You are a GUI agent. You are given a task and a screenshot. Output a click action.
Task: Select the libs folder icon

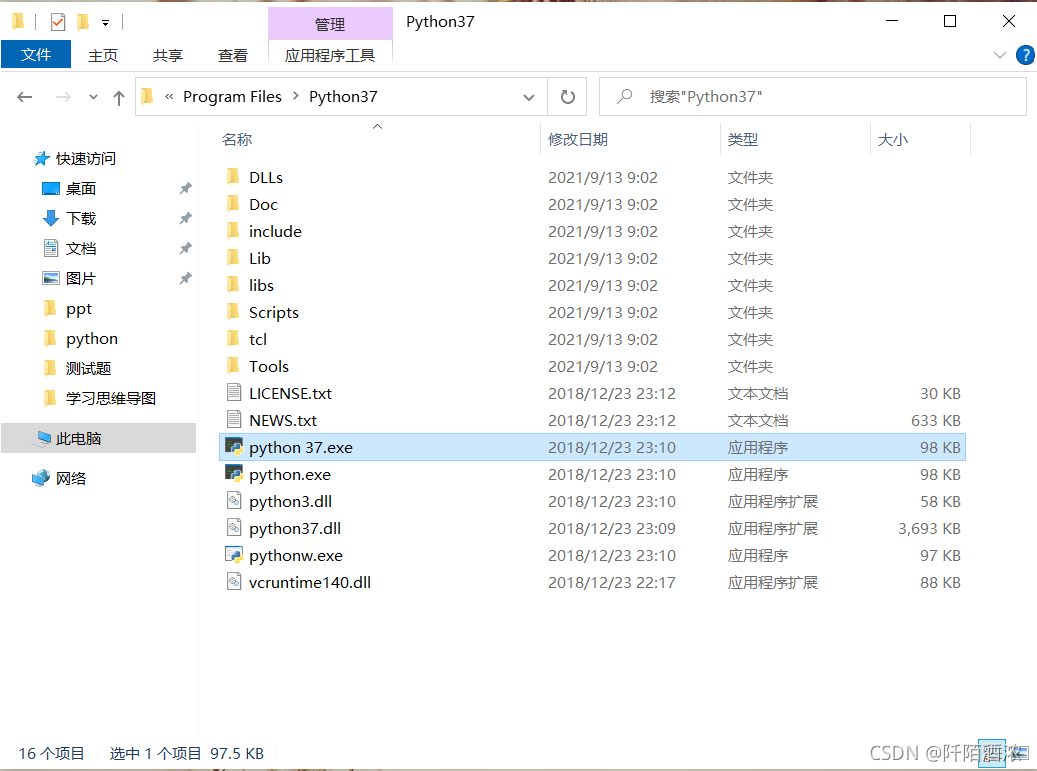click(x=233, y=284)
